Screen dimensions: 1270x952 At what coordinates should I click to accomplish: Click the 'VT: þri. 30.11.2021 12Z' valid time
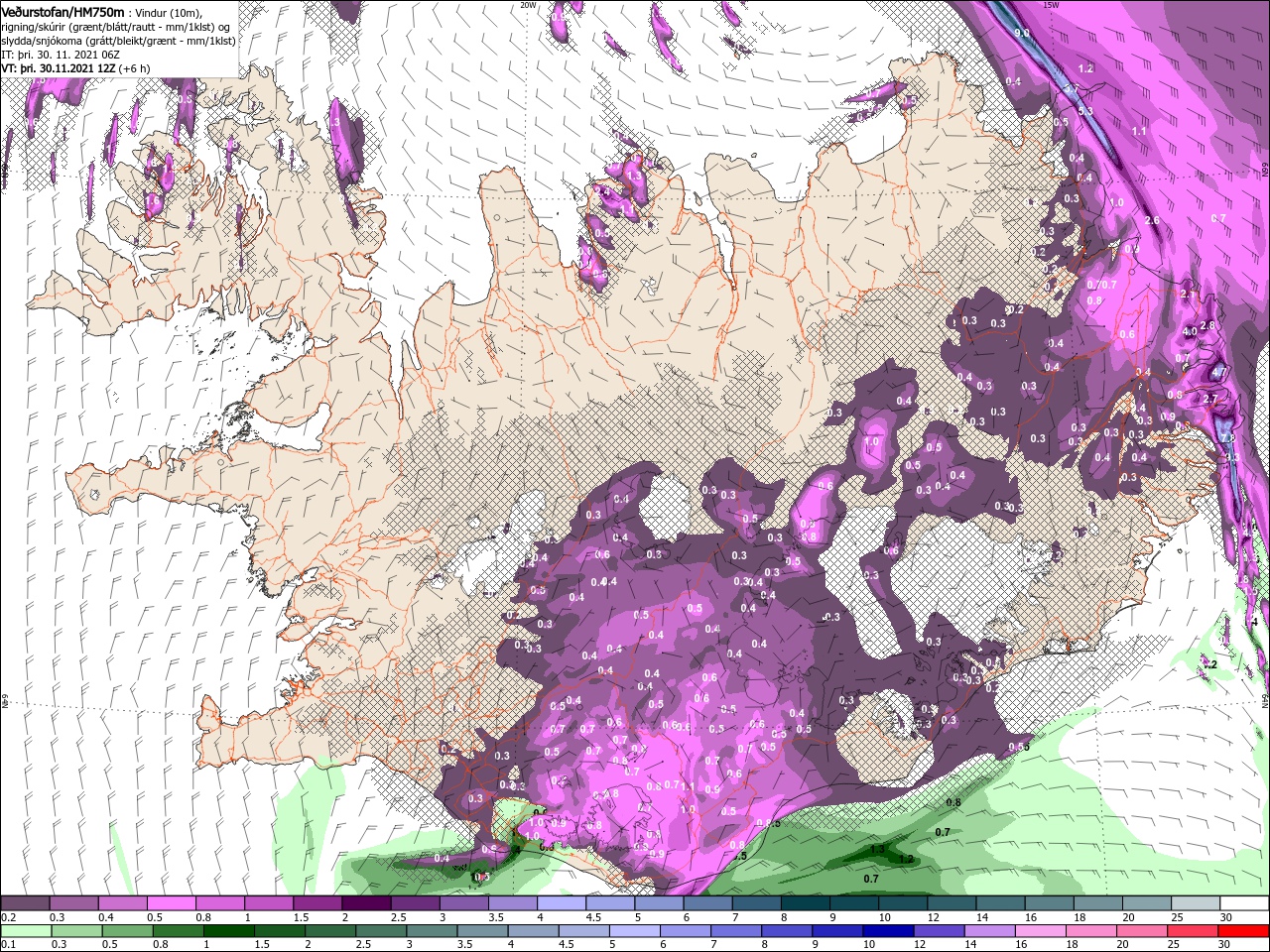[x=59, y=68]
